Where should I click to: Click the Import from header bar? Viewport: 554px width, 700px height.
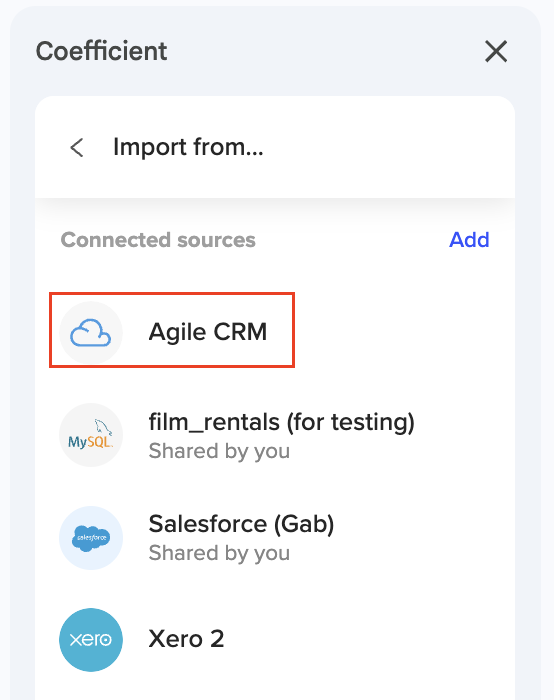pyautogui.click(x=275, y=147)
